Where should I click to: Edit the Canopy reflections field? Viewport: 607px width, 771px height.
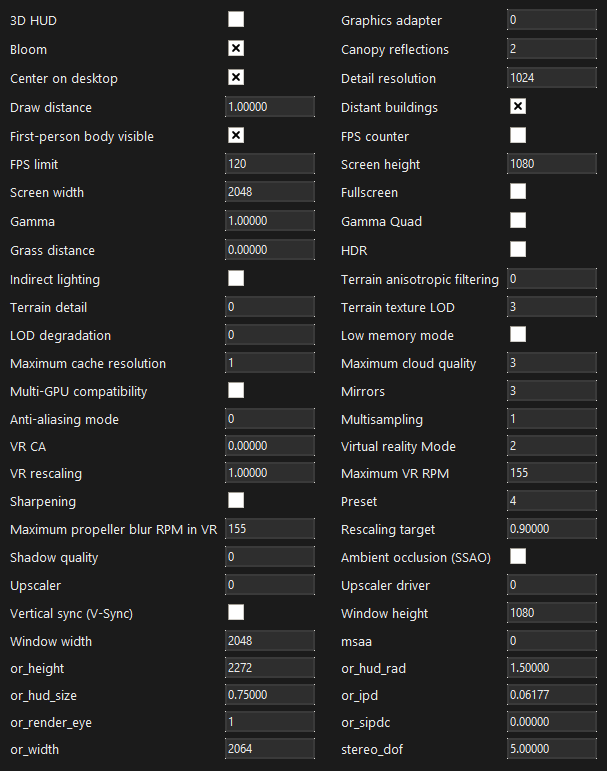point(552,49)
